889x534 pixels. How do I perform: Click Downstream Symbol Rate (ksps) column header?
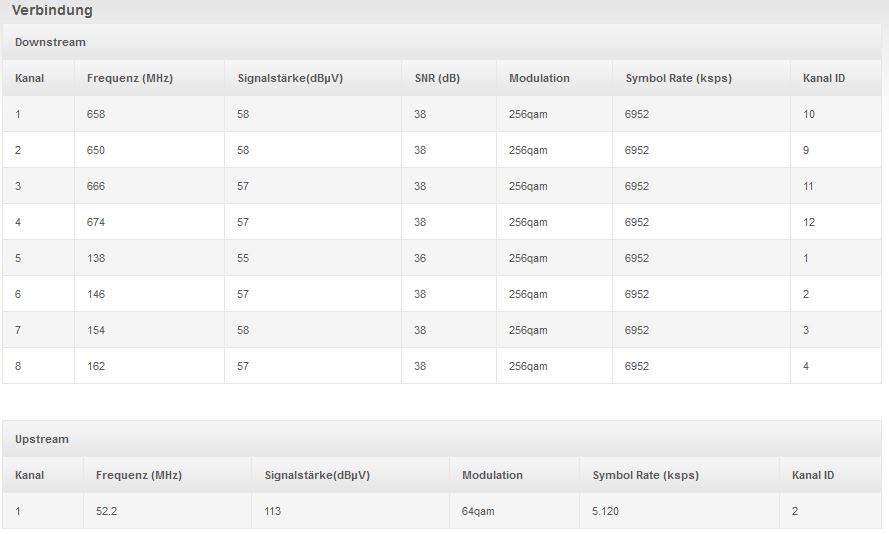pos(678,78)
